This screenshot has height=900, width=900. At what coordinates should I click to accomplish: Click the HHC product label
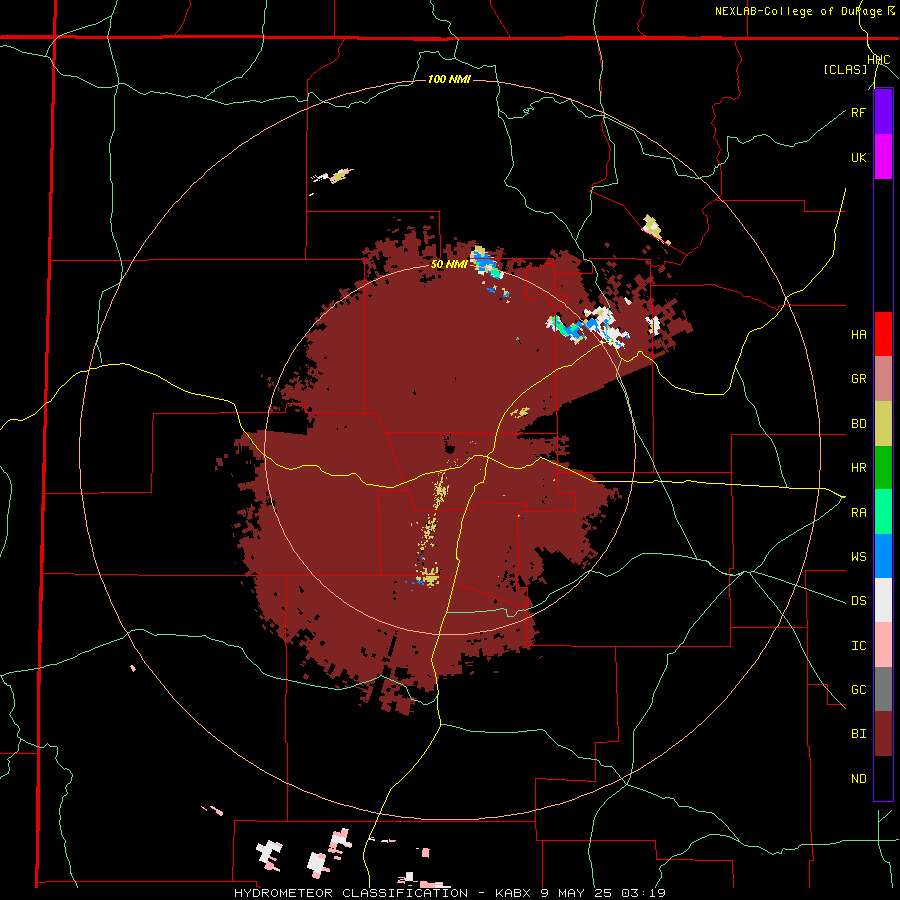[879, 60]
